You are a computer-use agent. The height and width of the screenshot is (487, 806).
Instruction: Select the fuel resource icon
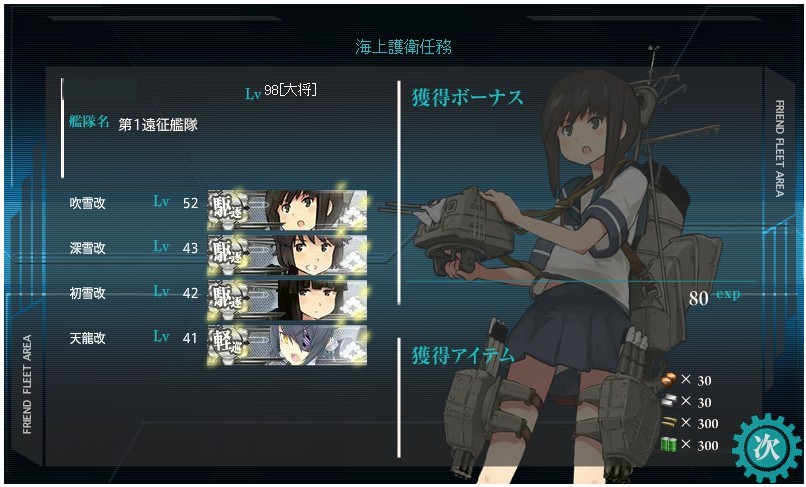(x=669, y=445)
